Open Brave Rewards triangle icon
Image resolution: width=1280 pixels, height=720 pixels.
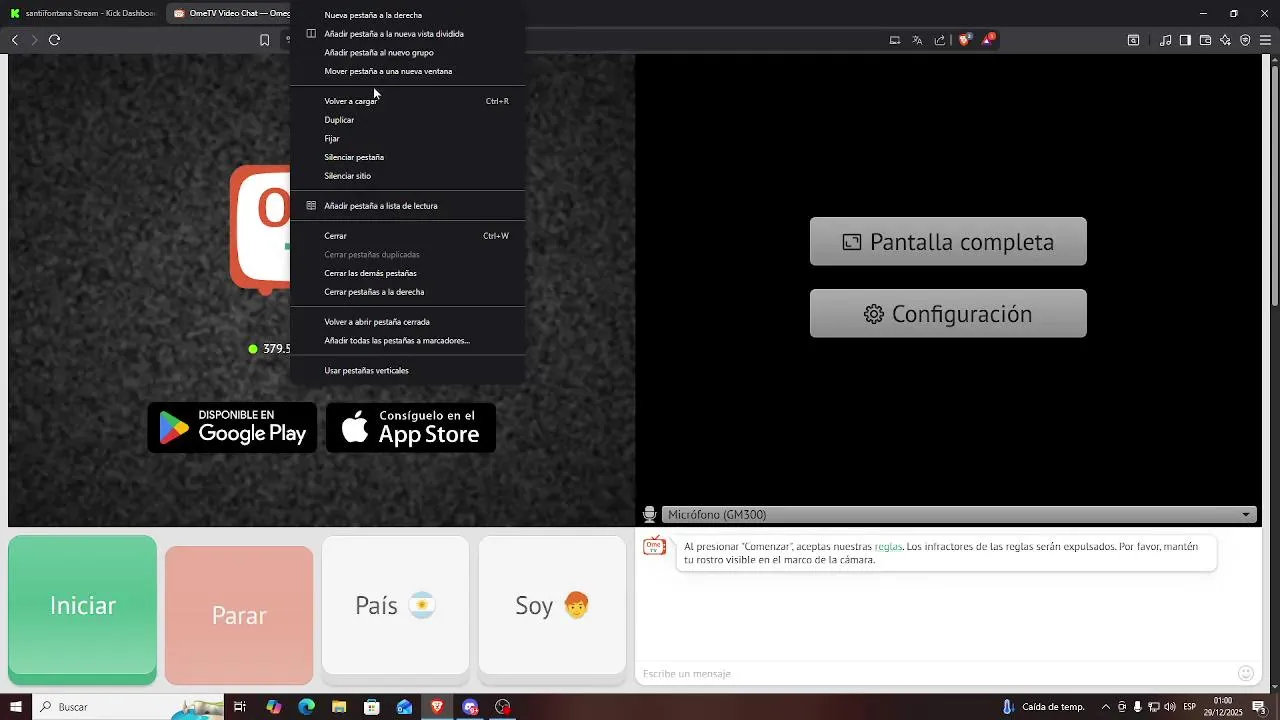(x=989, y=40)
